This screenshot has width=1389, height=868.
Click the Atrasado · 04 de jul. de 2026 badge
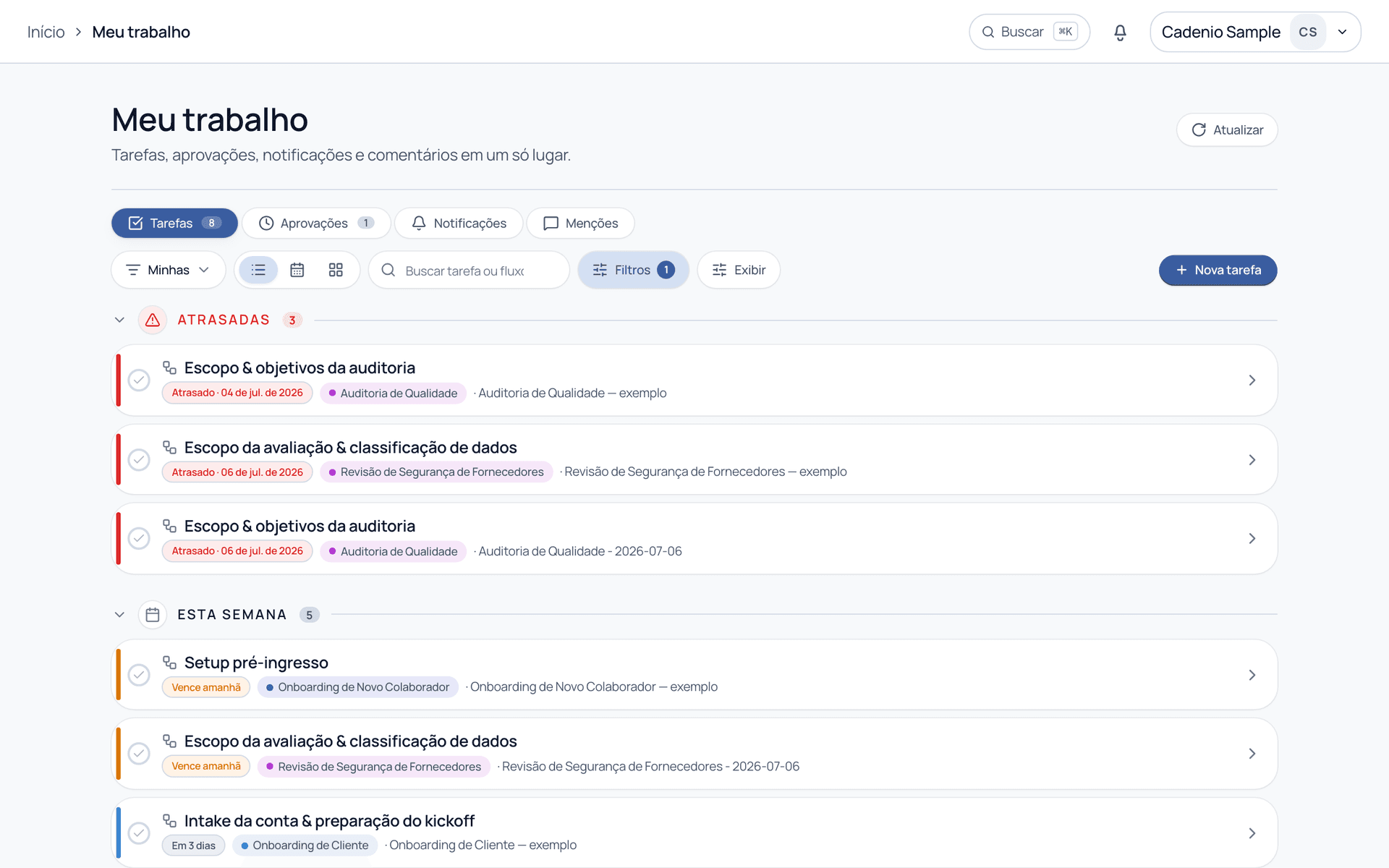point(237,393)
